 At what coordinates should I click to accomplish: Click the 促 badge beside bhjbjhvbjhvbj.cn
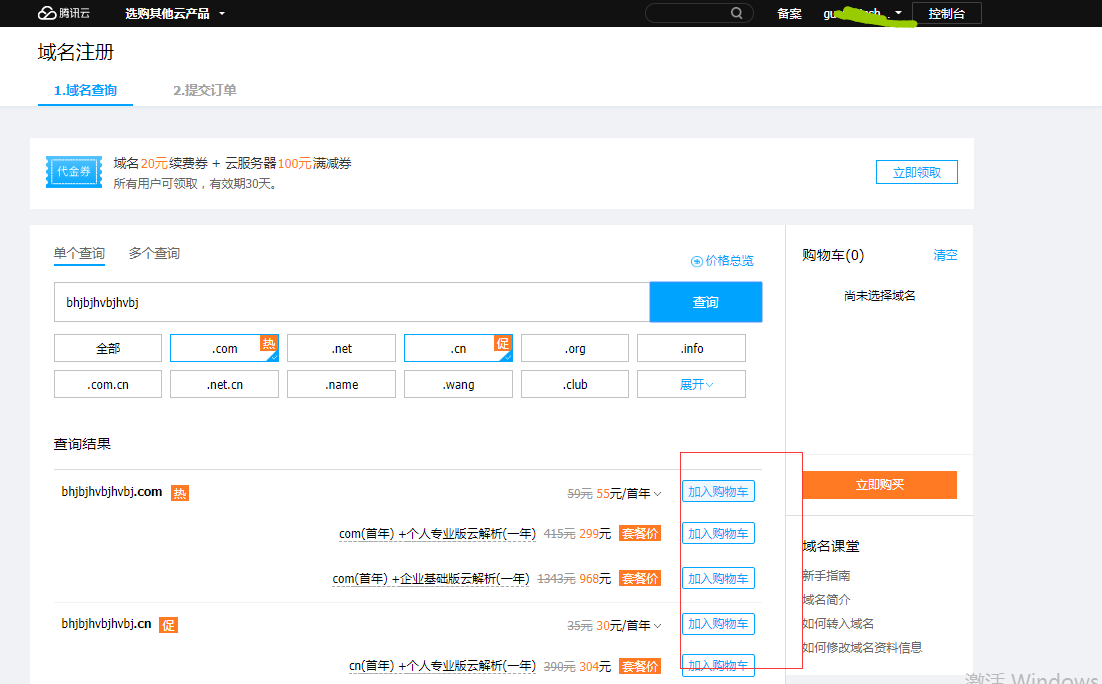click(169, 625)
